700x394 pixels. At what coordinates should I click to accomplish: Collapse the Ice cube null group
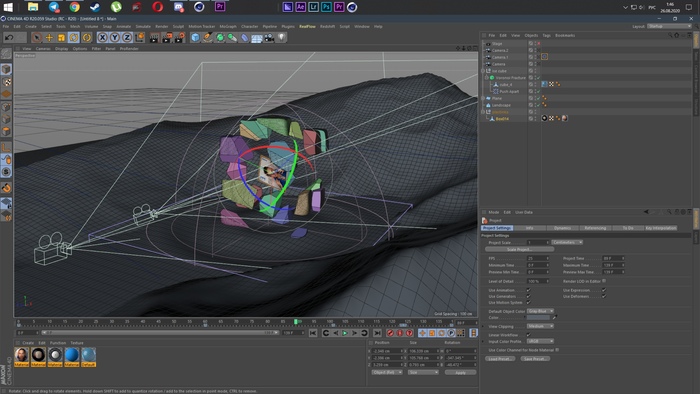(483, 71)
